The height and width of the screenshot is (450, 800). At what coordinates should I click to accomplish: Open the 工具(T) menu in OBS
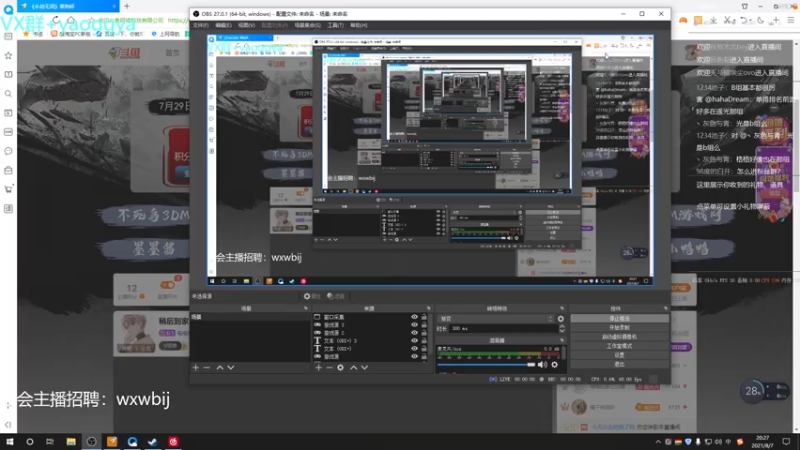pos(335,25)
